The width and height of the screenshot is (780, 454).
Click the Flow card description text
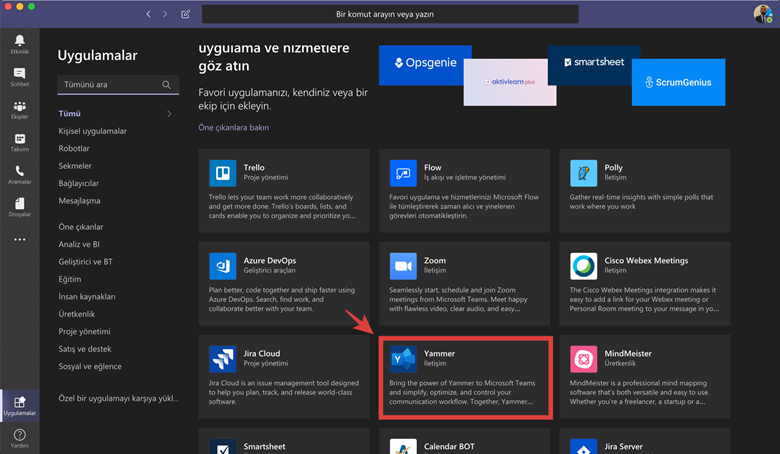464,206
